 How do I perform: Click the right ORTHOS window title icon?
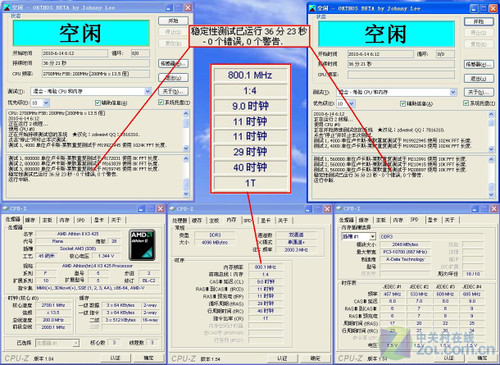tap(312, 8)
